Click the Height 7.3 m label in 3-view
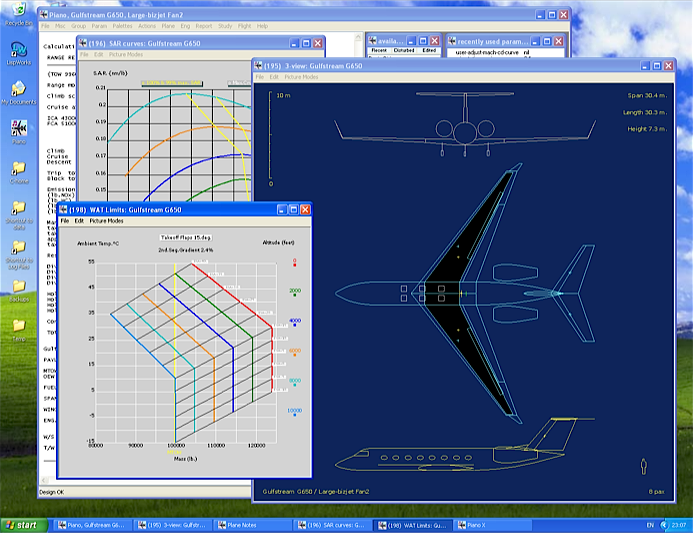The width and height of the screenshot is (693, 533). tap(647, 129)
